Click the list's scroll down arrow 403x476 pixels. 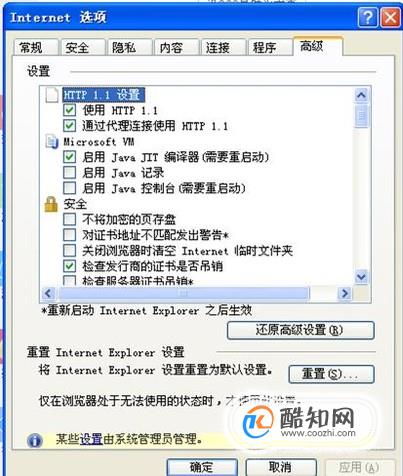coord(361,277)
